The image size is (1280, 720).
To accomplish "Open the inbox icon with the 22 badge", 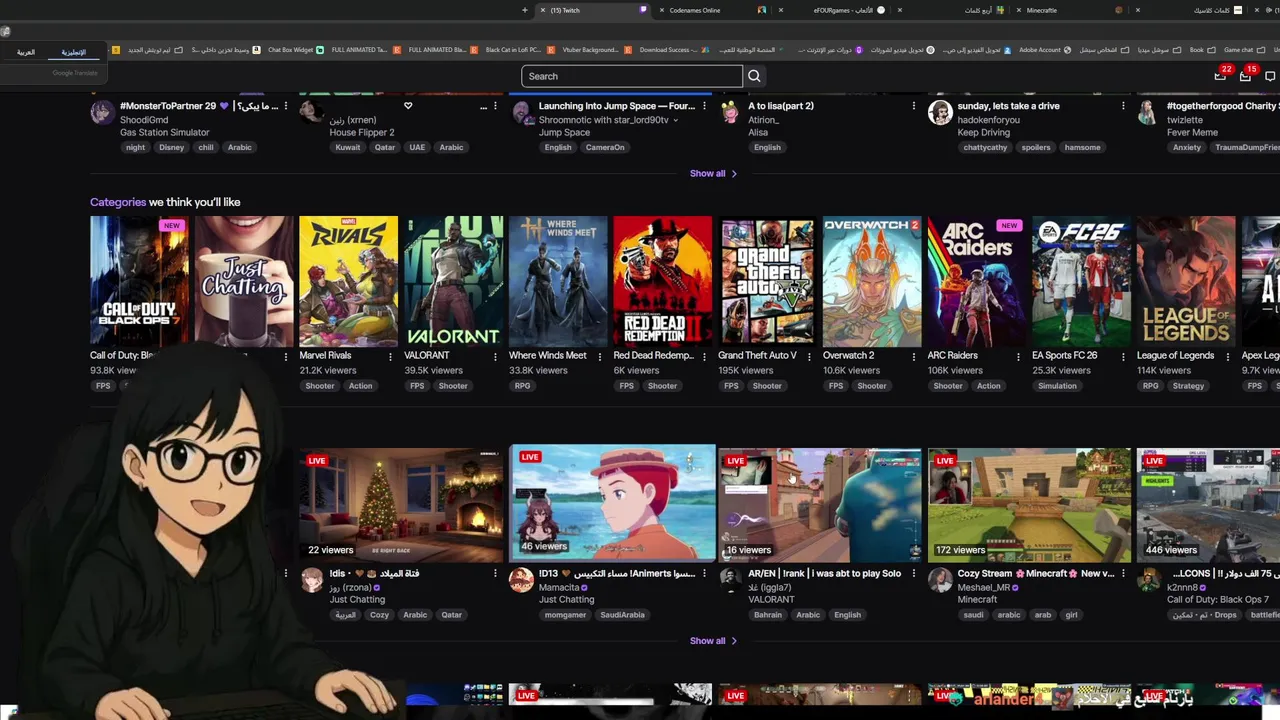I will 1220,76.
